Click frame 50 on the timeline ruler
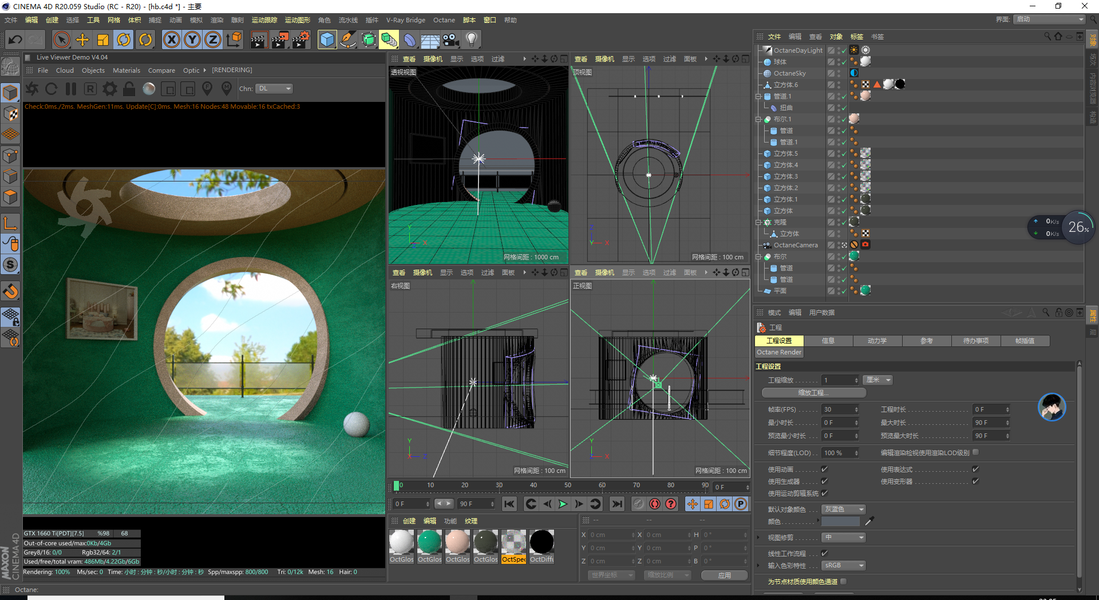Image resolution: width=1099 pixels, height=600 pixels. pos(568,485)
